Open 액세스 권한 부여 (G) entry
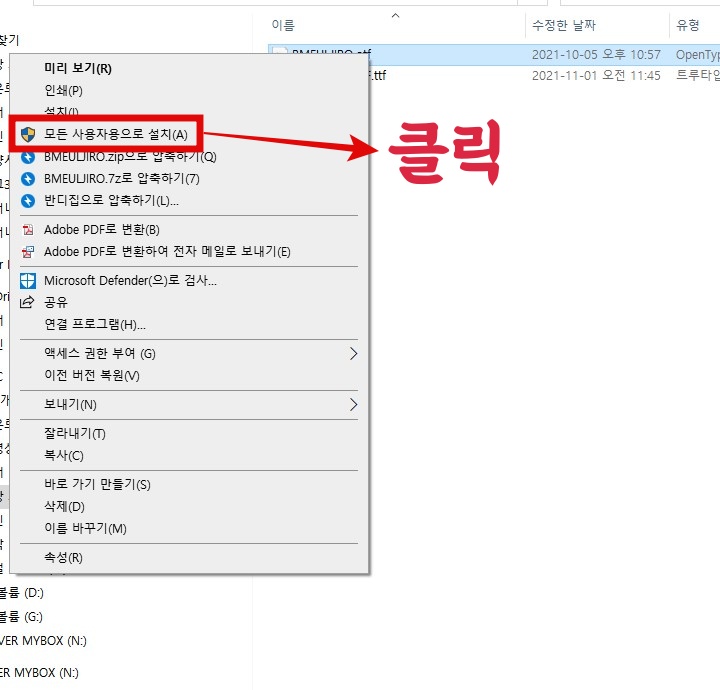This screenshot has height=690, width=720. pos(100,353)
